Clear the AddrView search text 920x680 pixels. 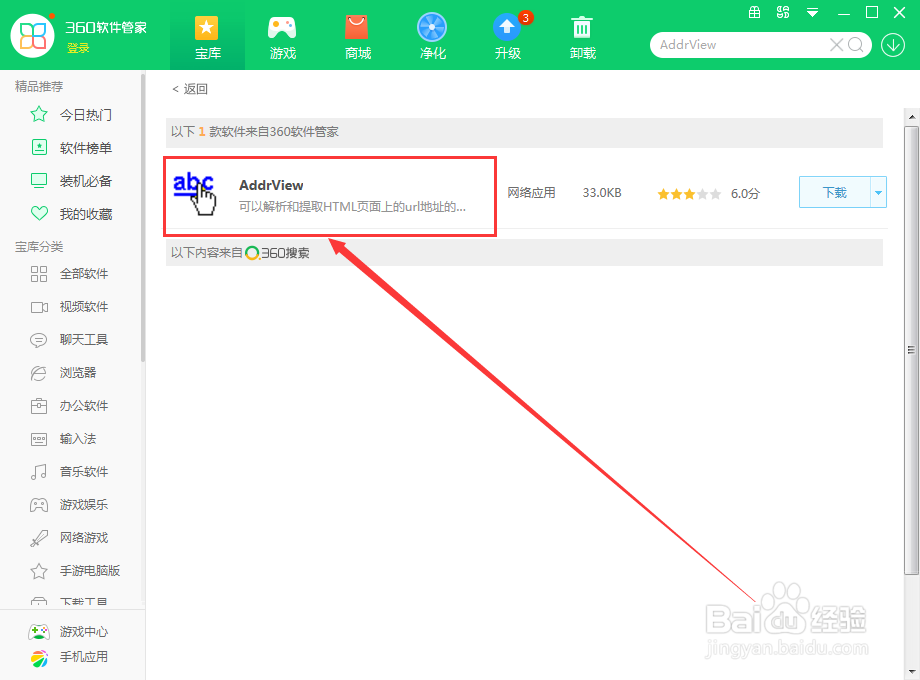tap(836, 45)
